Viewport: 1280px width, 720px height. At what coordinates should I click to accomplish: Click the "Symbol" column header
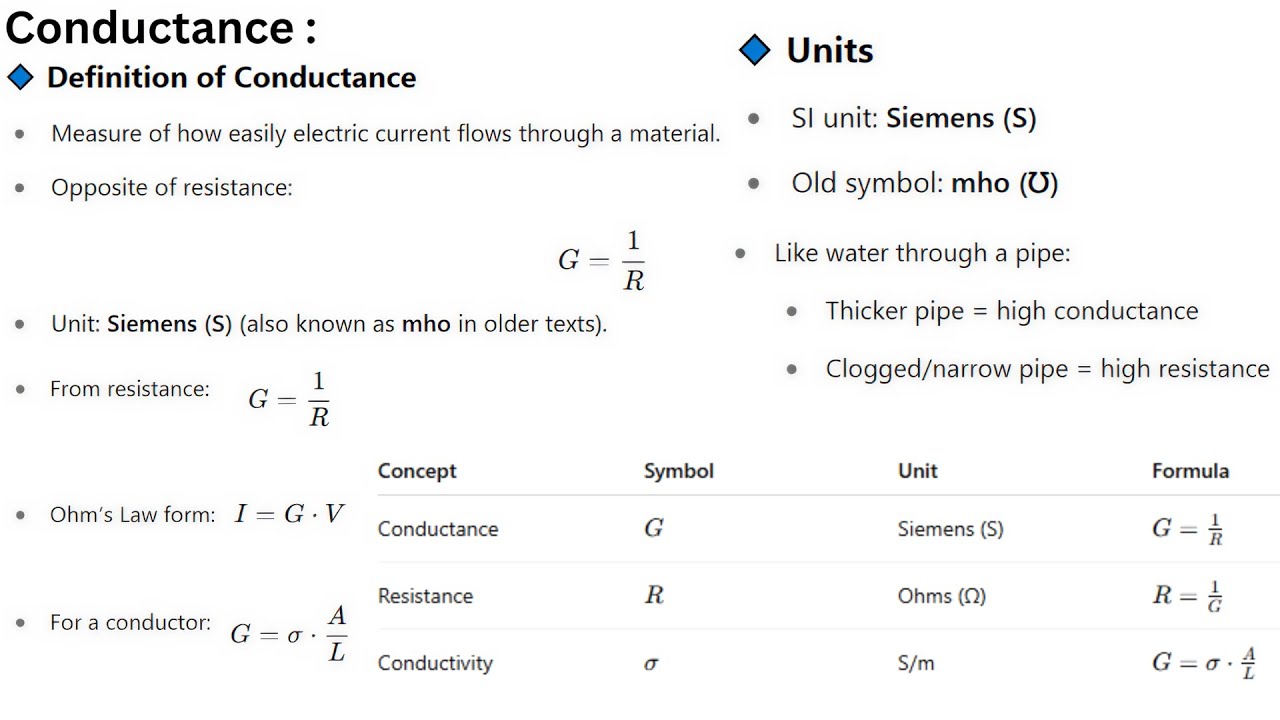tap(678, 471)
